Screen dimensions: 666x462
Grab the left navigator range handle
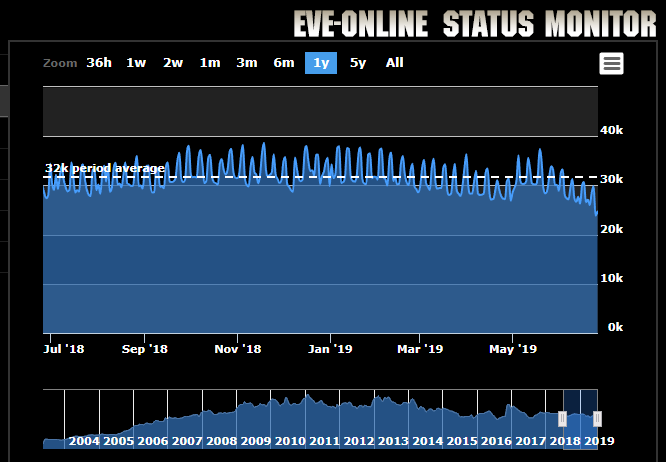(562, 419)
